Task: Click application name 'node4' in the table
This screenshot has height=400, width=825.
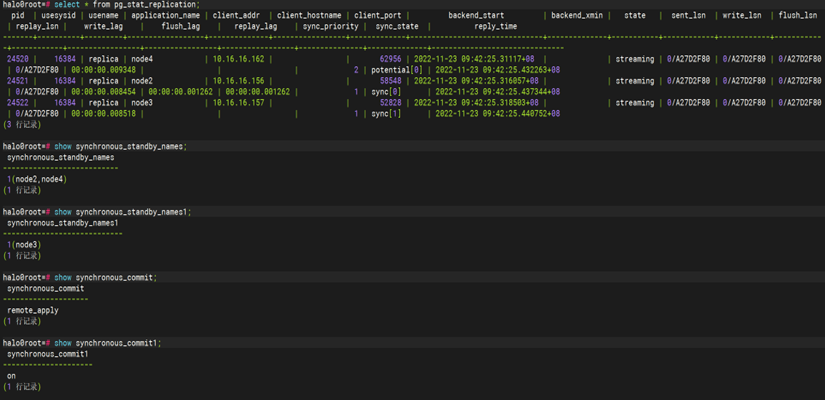Action: pyautogui.click(x=142, y=59)
